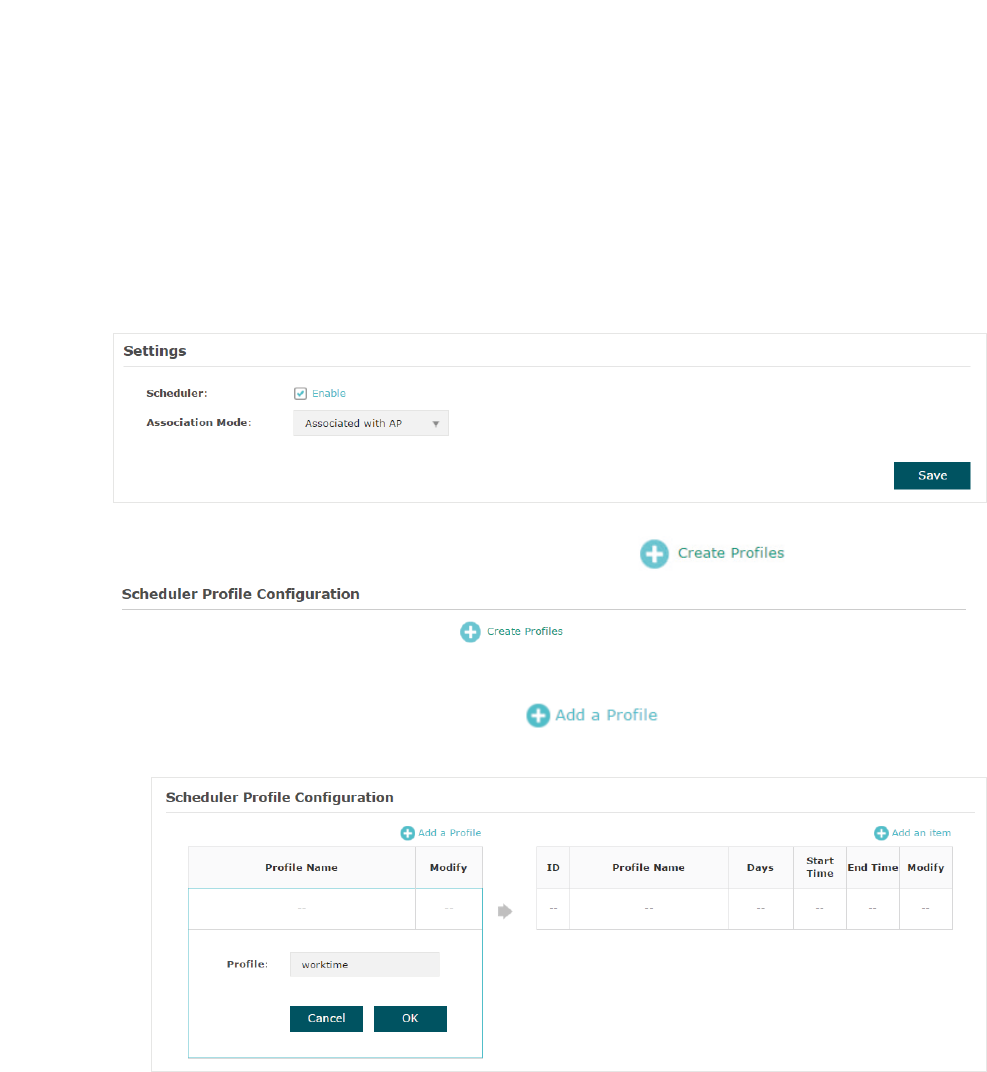This screenshot has height=1072, width=987.
Task: Click the small Create Profiles link
Action: (x=524, y=631)
